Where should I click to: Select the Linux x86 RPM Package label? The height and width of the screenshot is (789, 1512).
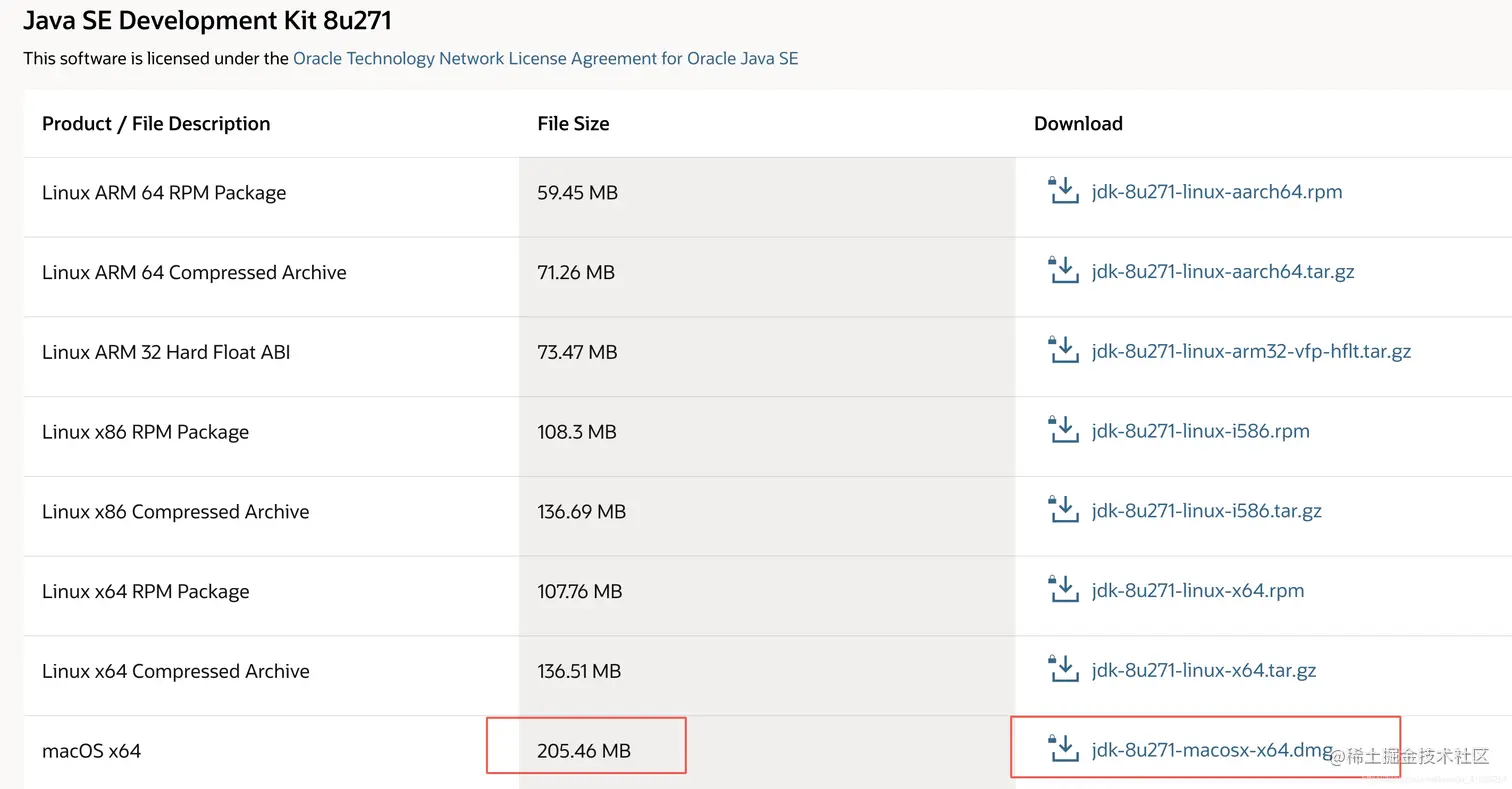(x=145, y=433)
